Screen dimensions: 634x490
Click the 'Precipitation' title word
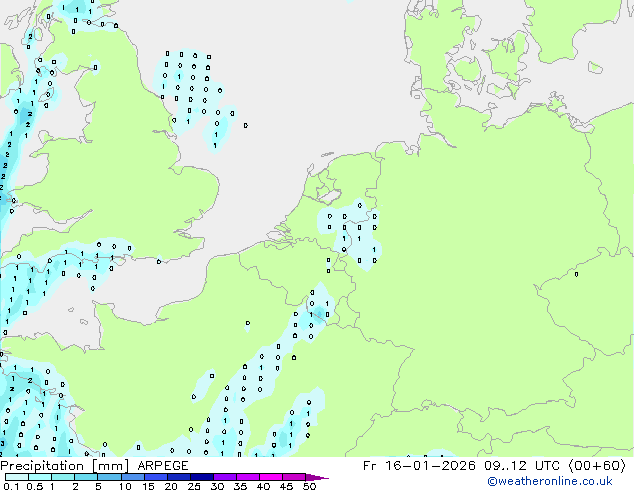(x=42, y=466)
